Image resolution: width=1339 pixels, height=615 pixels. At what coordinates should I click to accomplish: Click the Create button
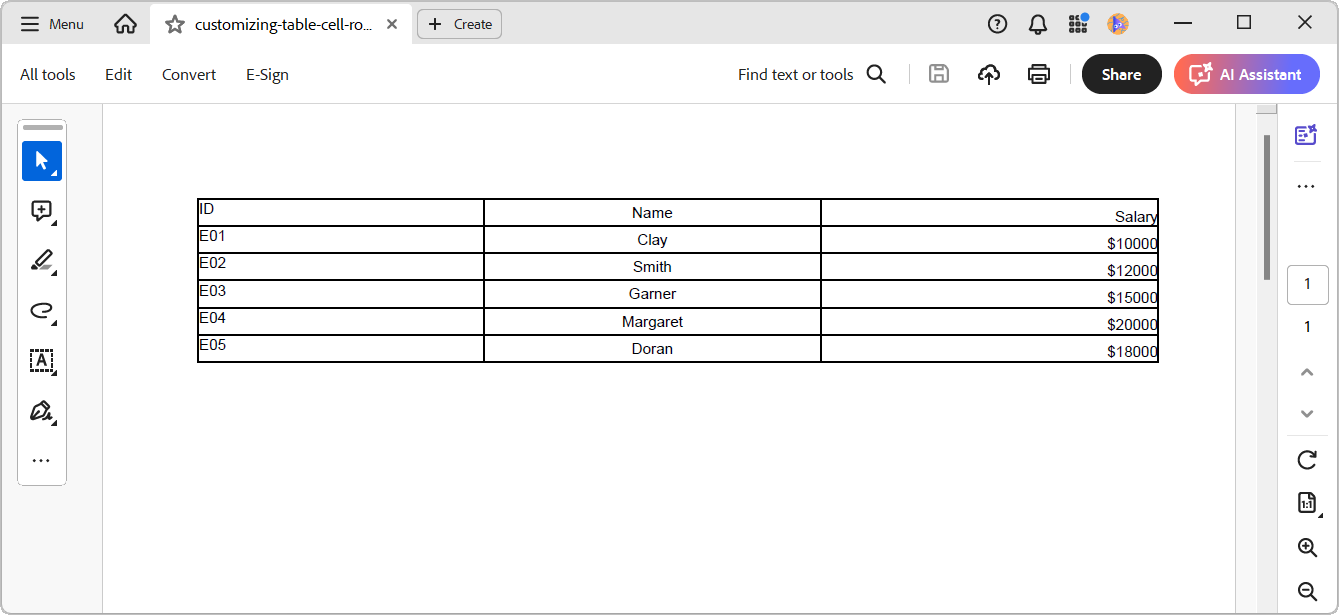pyautogui.click(x=459, y=24)
